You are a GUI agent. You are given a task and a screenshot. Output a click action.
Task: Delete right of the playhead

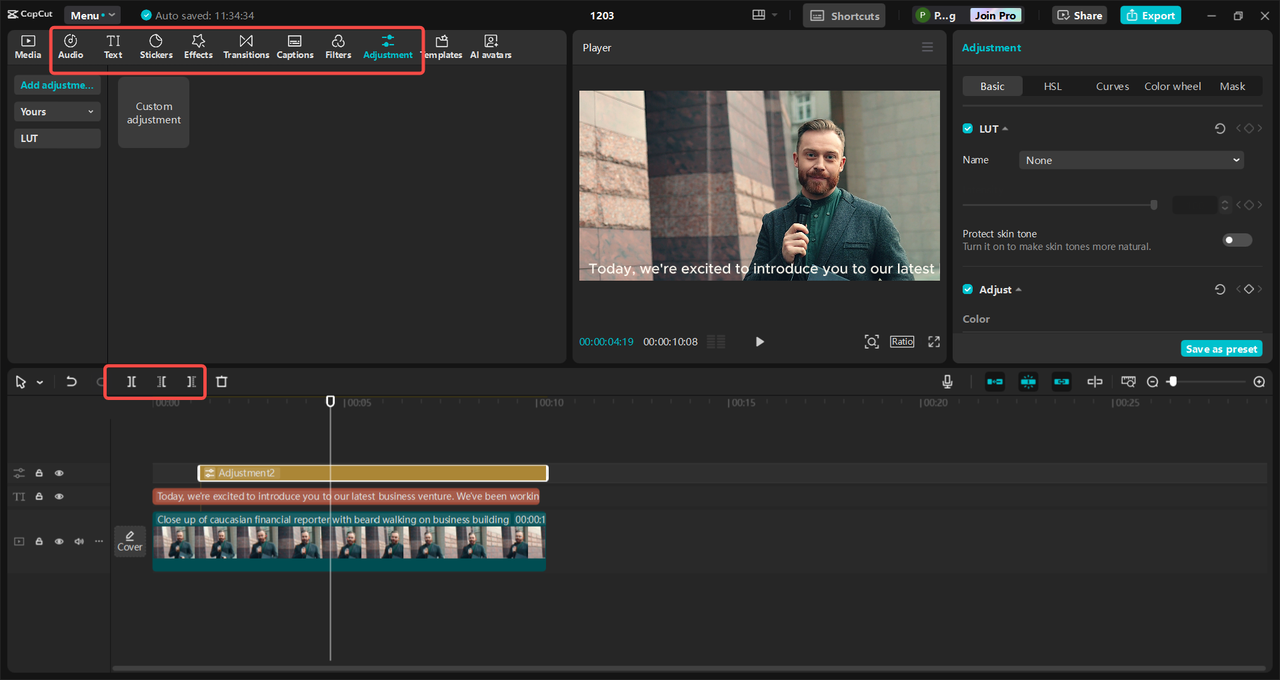tap(191, 382)
